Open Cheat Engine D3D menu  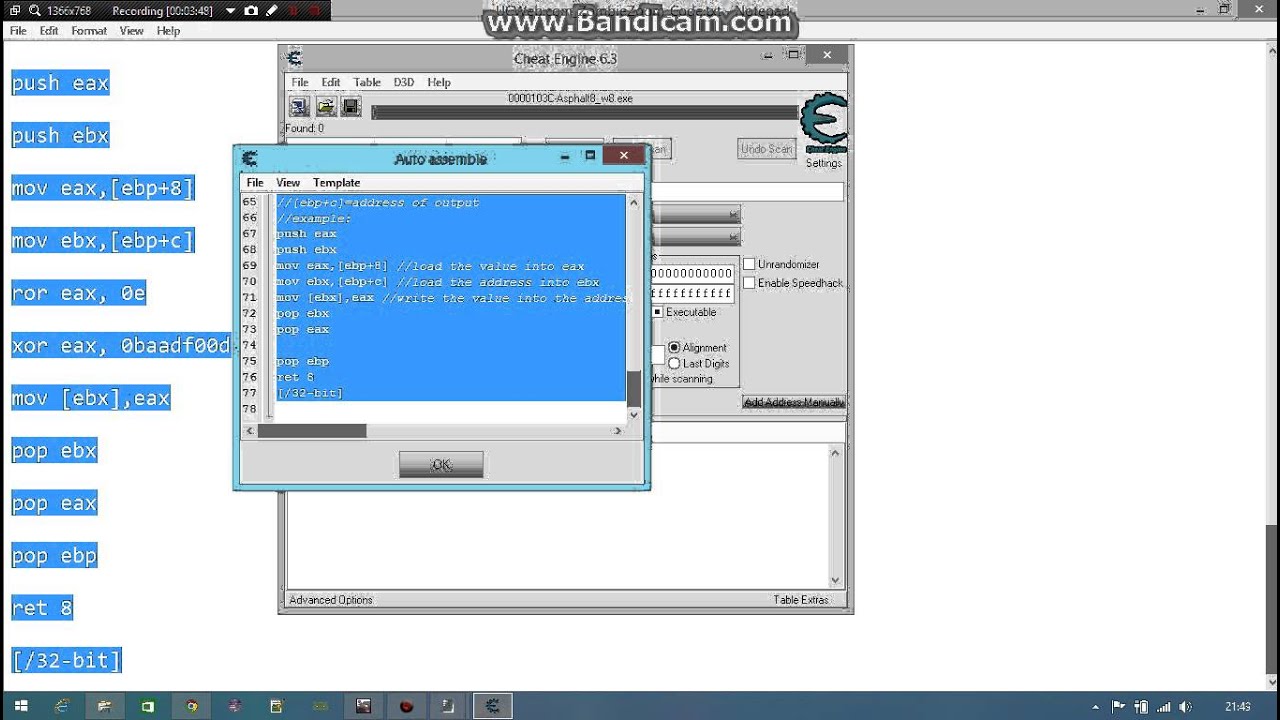pyautogui.click(x=403, y=82)
